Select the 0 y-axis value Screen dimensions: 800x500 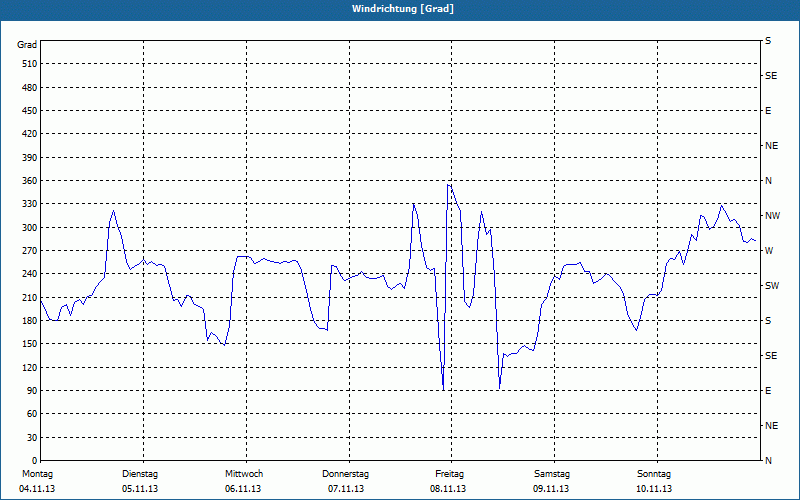pos(34,461)
